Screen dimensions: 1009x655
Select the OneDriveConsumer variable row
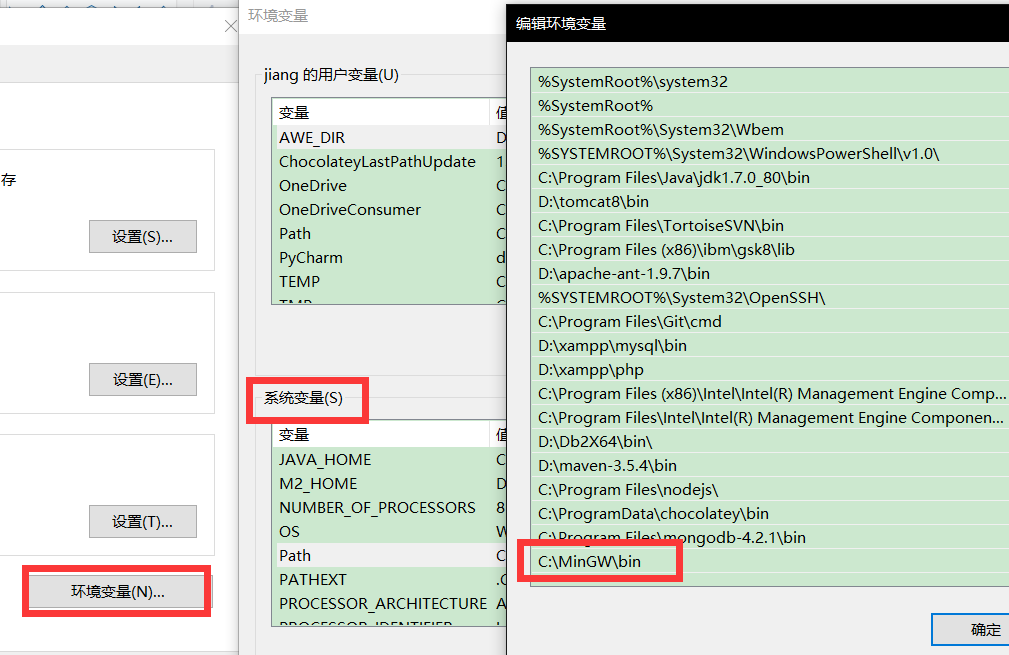pos(389,210)
